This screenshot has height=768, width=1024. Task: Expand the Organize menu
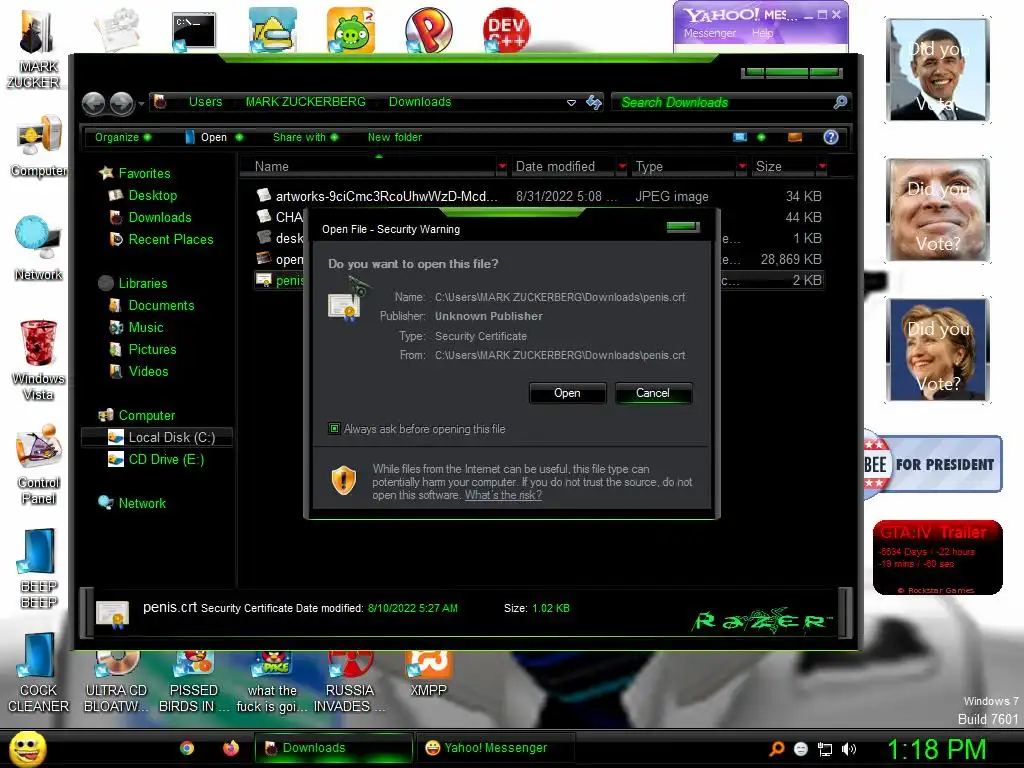pos(123,137)
